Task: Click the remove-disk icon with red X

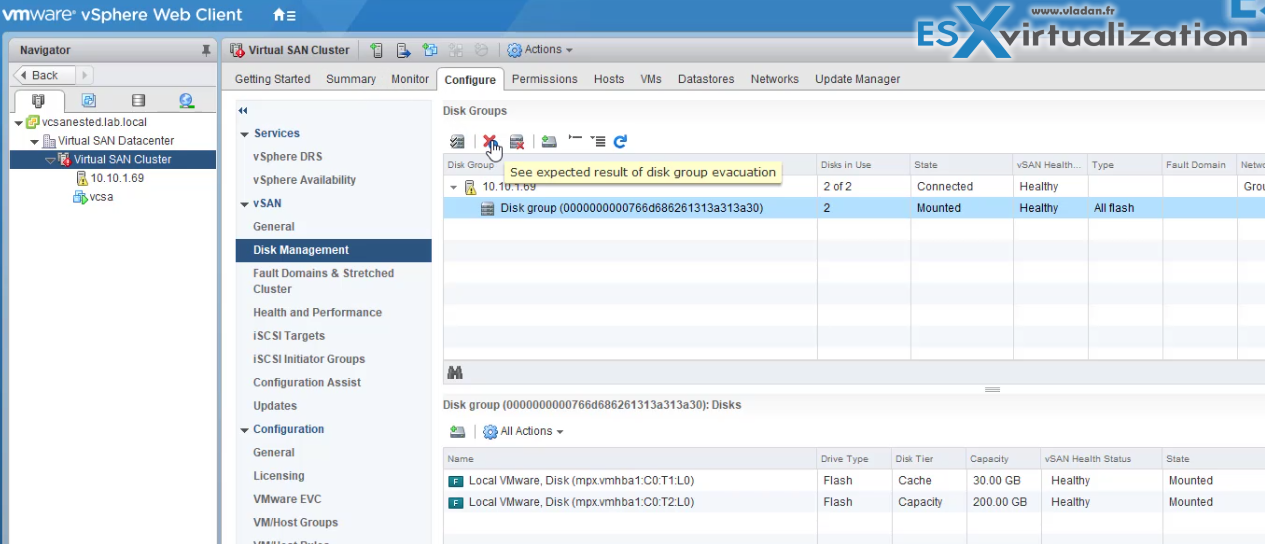Action: pos(517,142)
